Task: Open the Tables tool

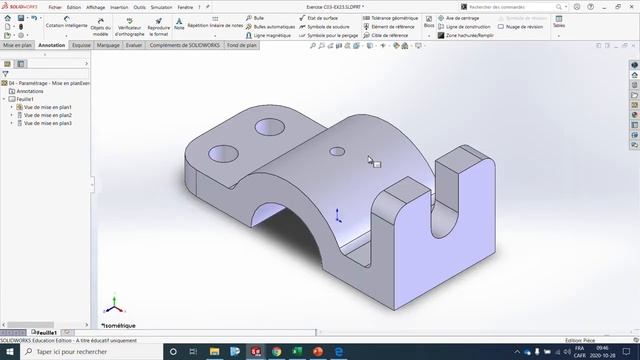Action: (559, 22)
